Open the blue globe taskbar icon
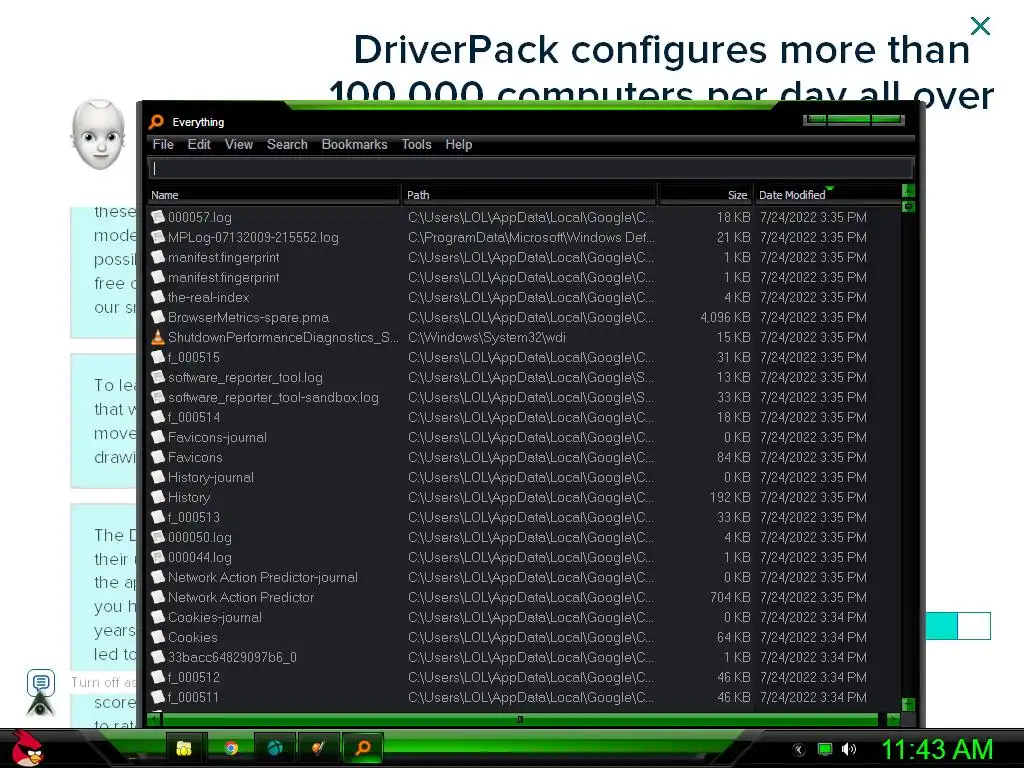The image size is (1024, 768). 275,748
